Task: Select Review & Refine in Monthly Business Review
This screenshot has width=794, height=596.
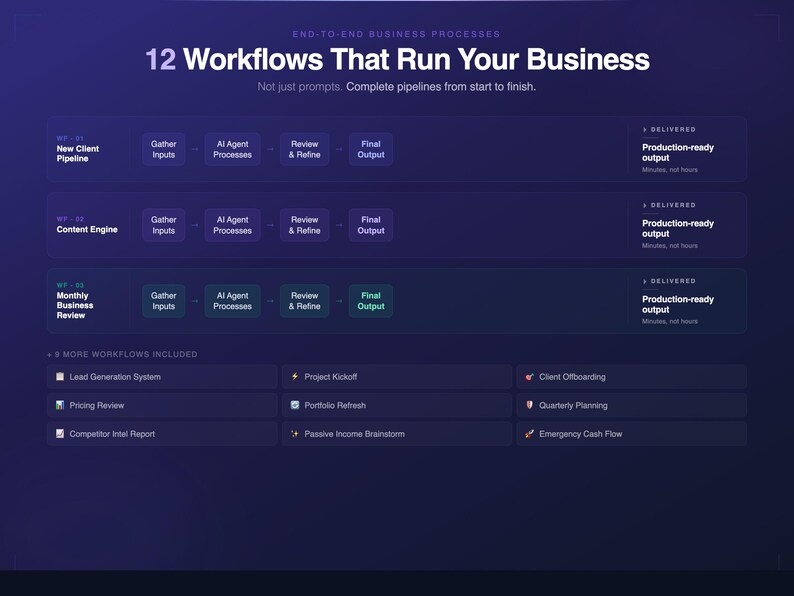Action: coord(304,301)
